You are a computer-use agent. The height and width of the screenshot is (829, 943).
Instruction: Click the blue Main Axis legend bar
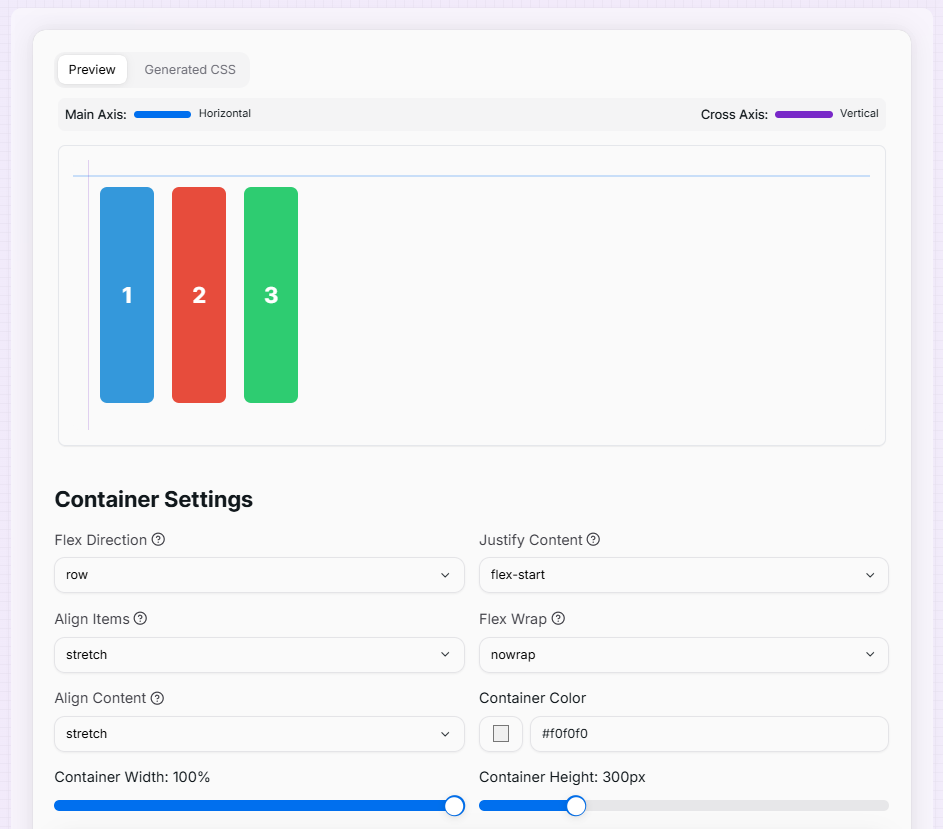162,115
